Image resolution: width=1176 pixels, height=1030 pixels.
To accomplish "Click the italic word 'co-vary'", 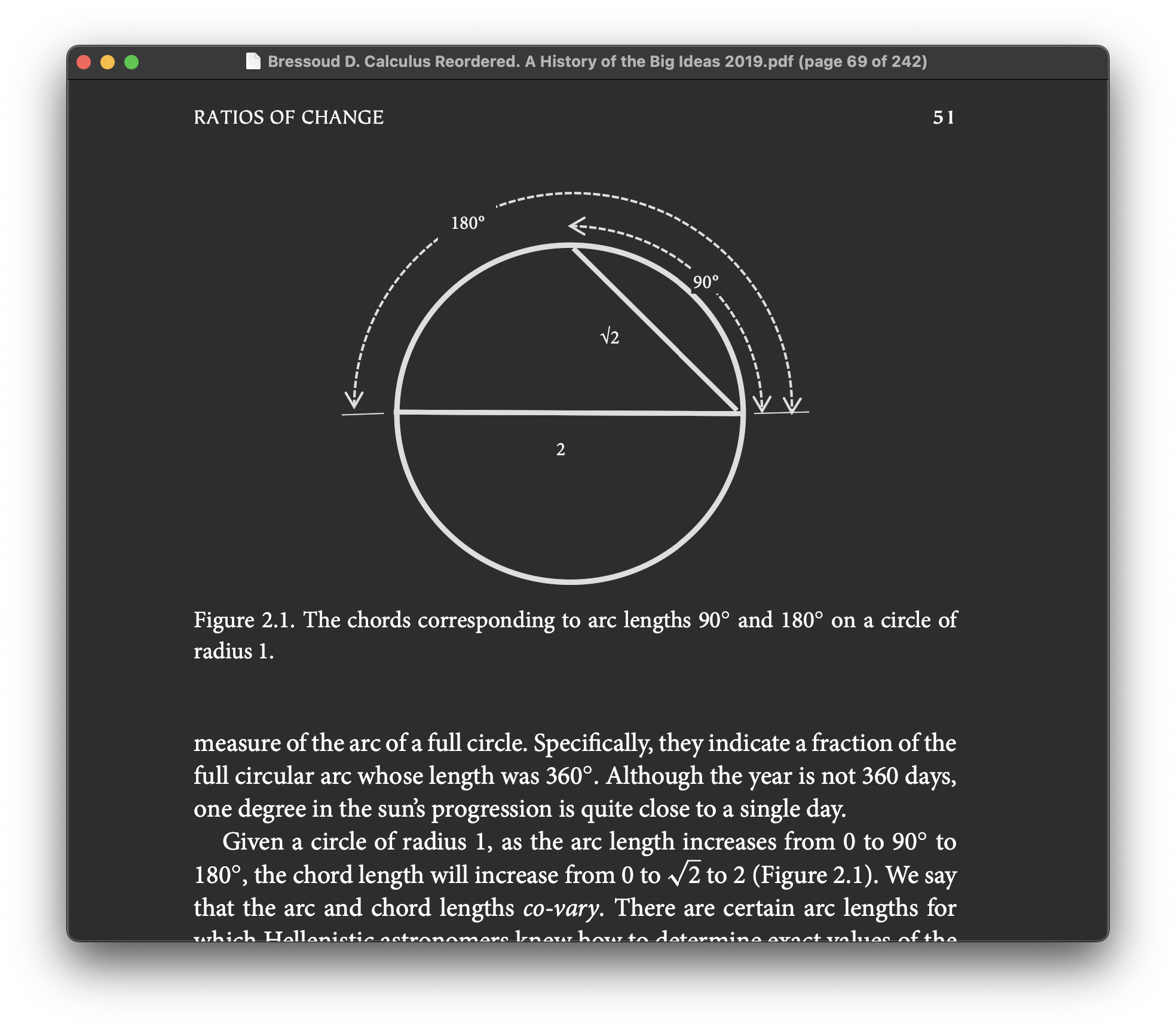I will pos(561,908).
